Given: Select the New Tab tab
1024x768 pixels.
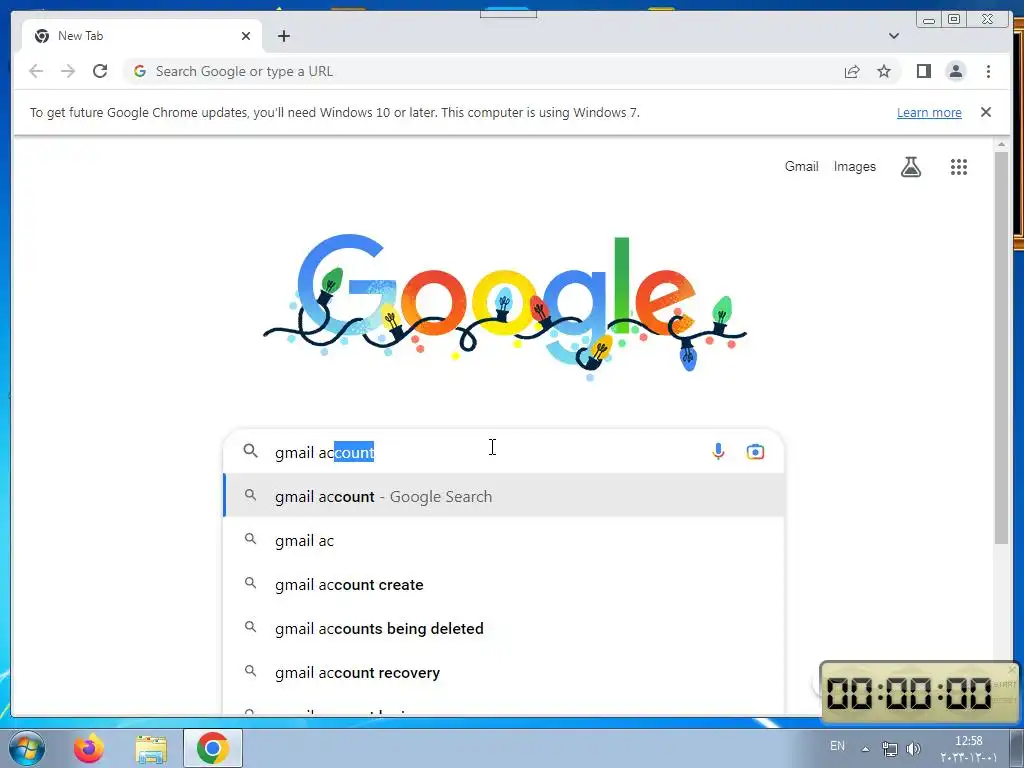Looking at the screenshot, I should (142, 36).
